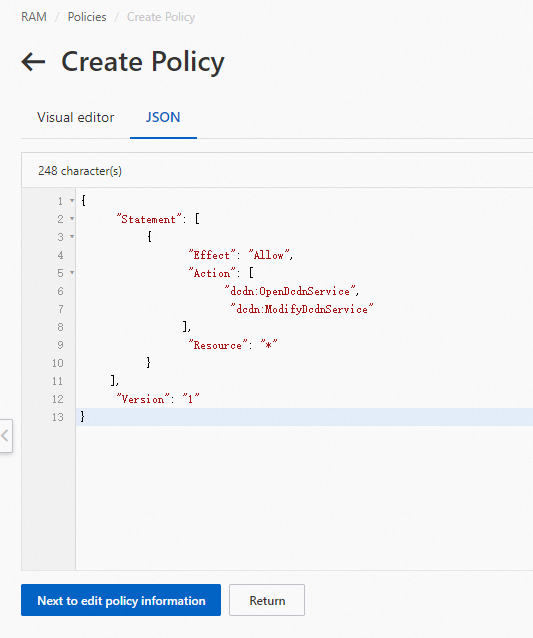Click the "Action" key on line 5
The height and width of the screenshot is (638, 533).
212,273
